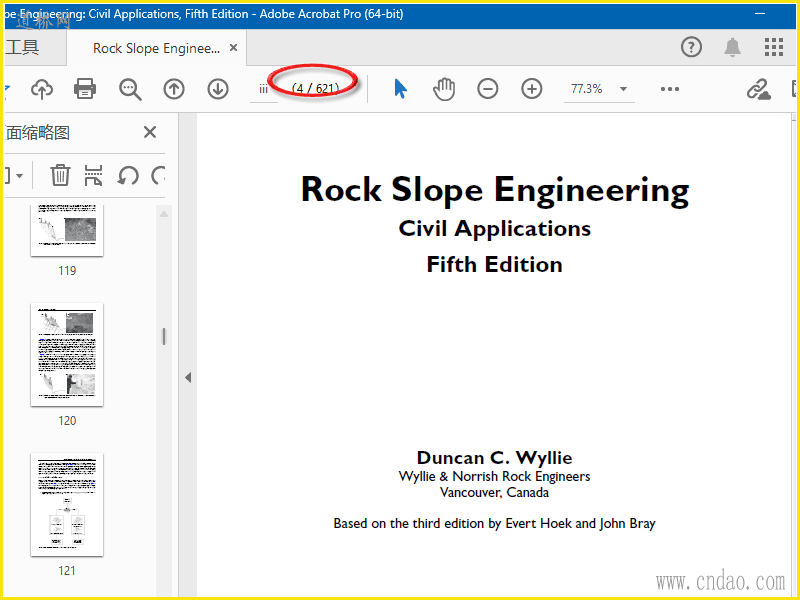Open the find text magnifier tool

130,89
